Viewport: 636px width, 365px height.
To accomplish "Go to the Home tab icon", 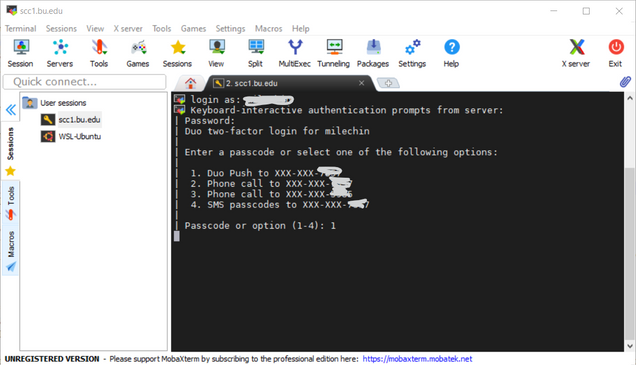I will coord(190,83).
